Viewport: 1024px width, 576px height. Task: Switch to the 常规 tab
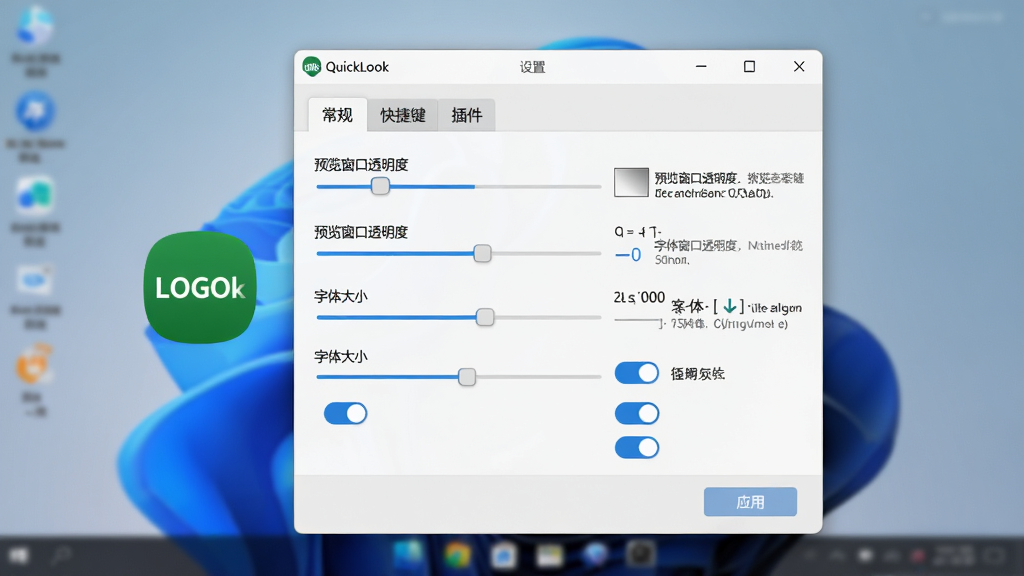338,115
